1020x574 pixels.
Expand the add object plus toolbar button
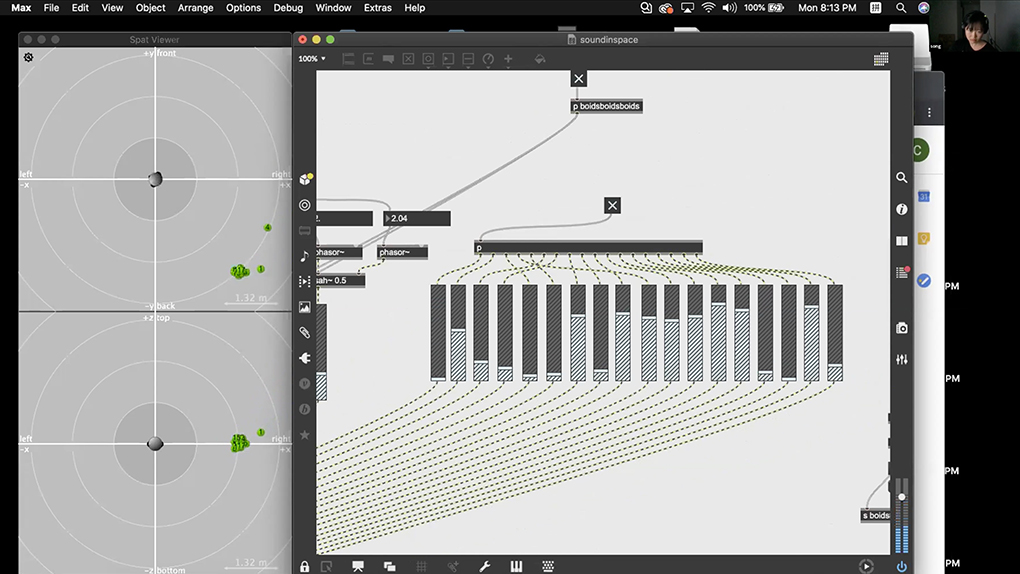[508, 59]
